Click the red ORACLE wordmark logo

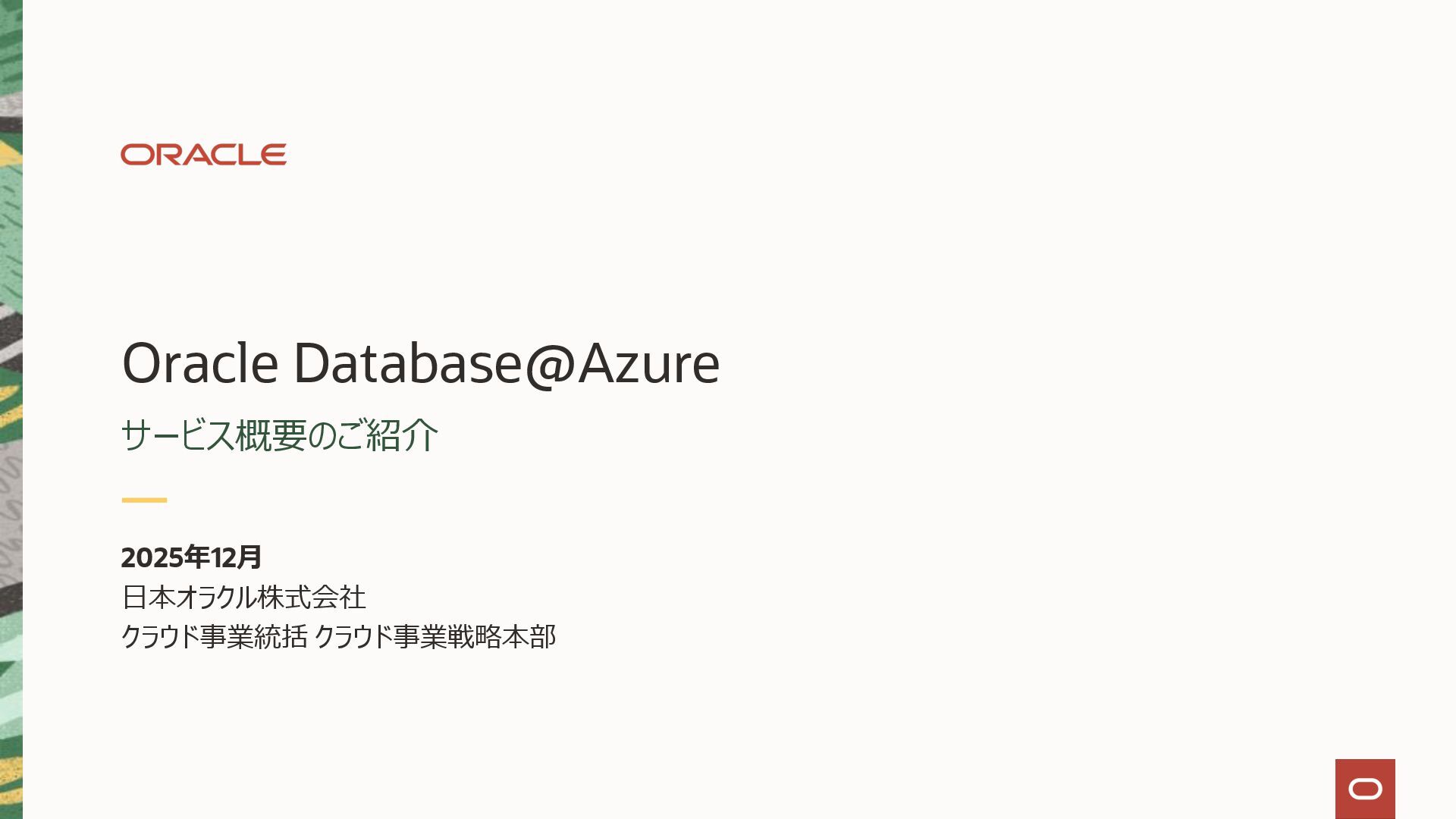click(203, 155)
